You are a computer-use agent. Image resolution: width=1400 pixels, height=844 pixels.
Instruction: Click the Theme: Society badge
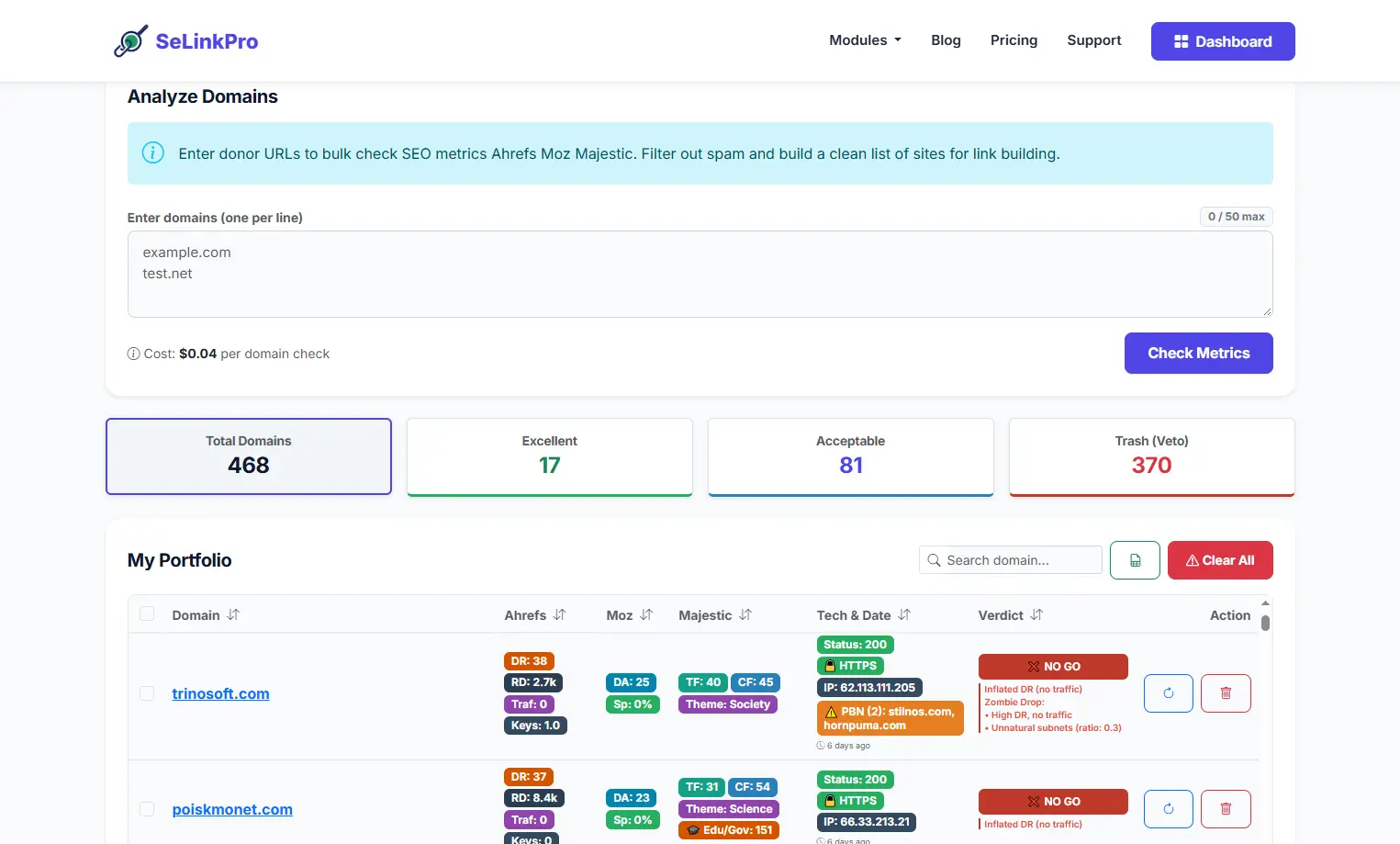[728, 704]
